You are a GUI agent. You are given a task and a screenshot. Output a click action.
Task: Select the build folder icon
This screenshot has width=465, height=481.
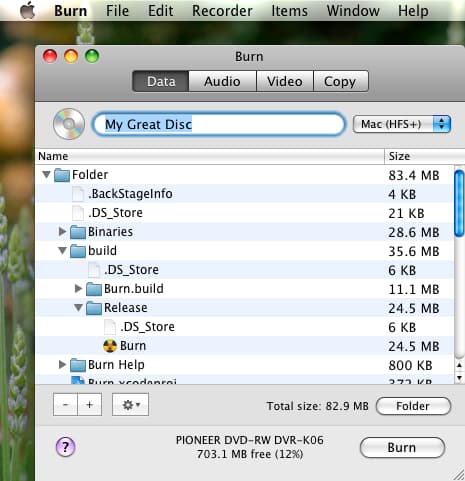click(78, 251)
